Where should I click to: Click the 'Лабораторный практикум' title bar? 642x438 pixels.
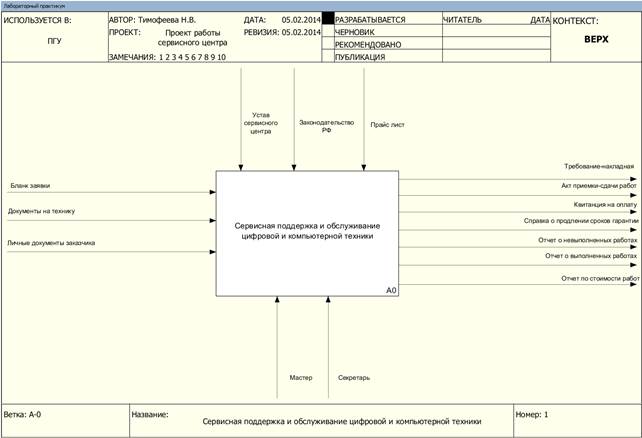click(x=321, y=6)
